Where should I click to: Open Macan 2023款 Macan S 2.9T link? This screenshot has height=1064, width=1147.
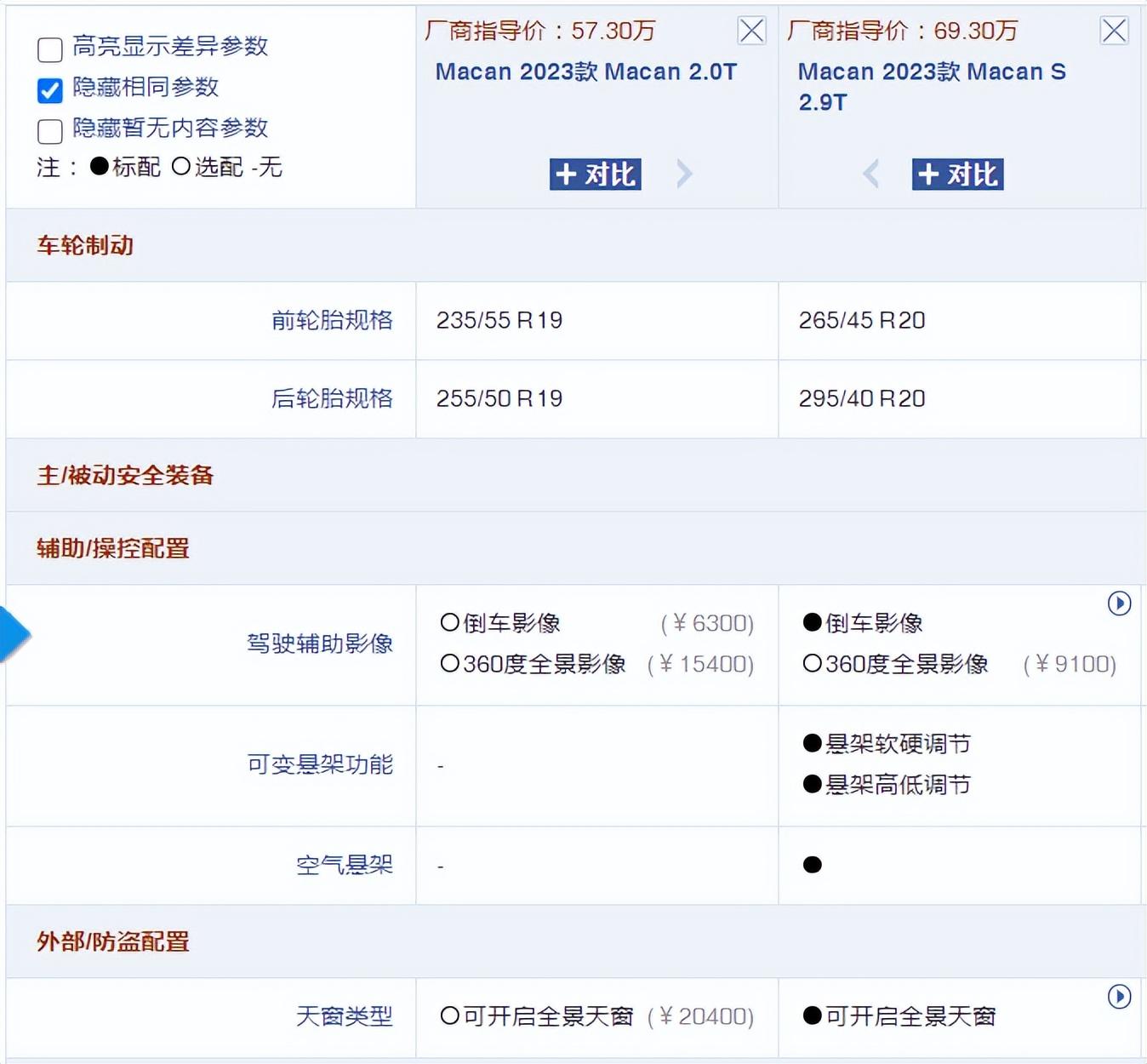[x=932, y=87]
